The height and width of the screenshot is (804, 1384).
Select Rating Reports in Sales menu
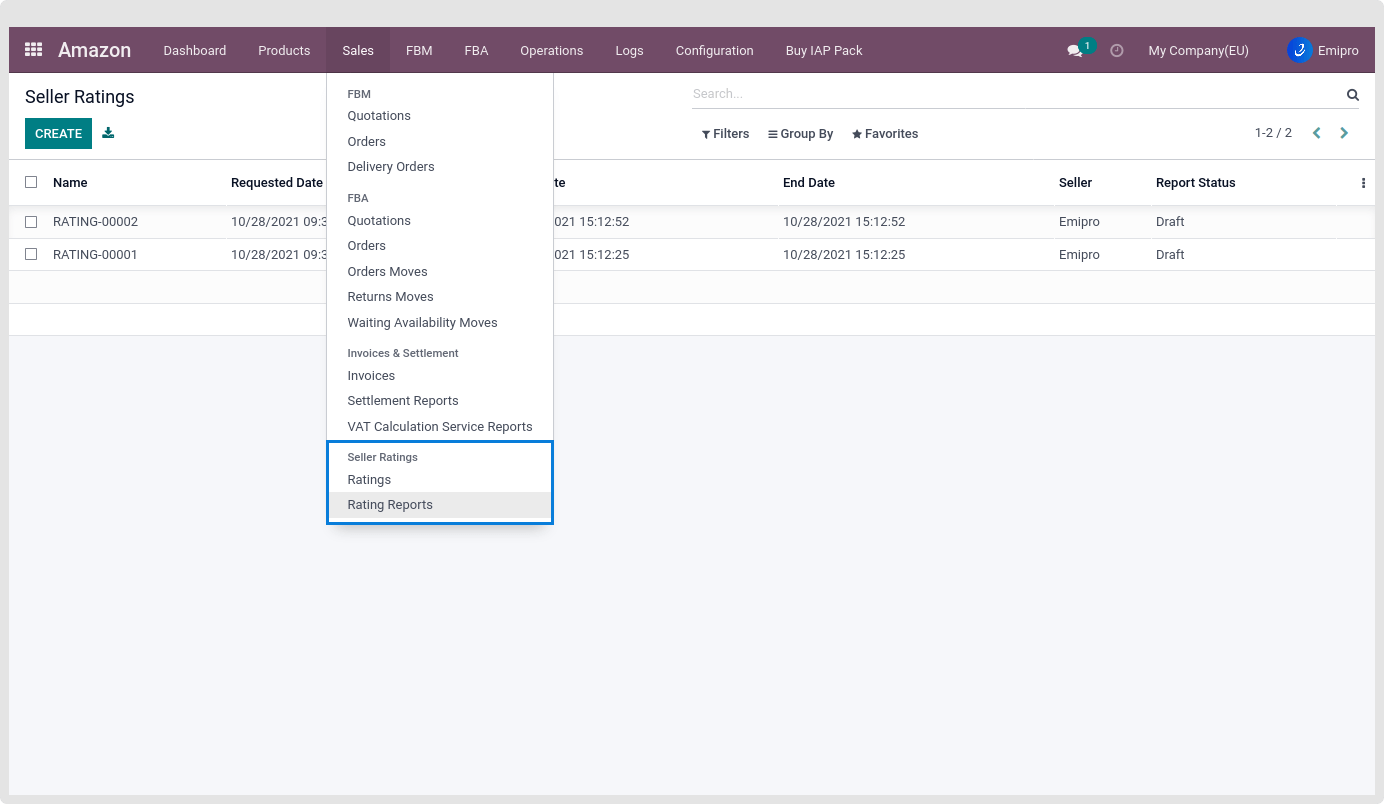[x=390, y=505]
